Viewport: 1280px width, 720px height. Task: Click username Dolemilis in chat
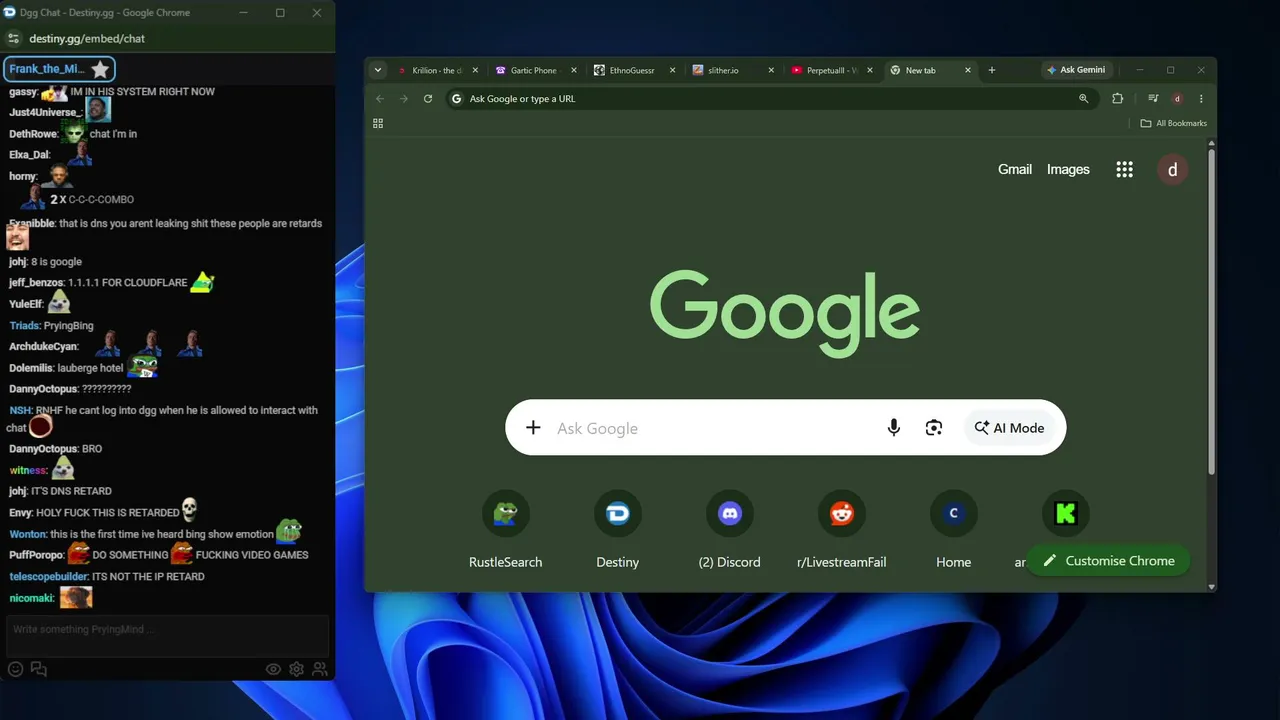32,368
